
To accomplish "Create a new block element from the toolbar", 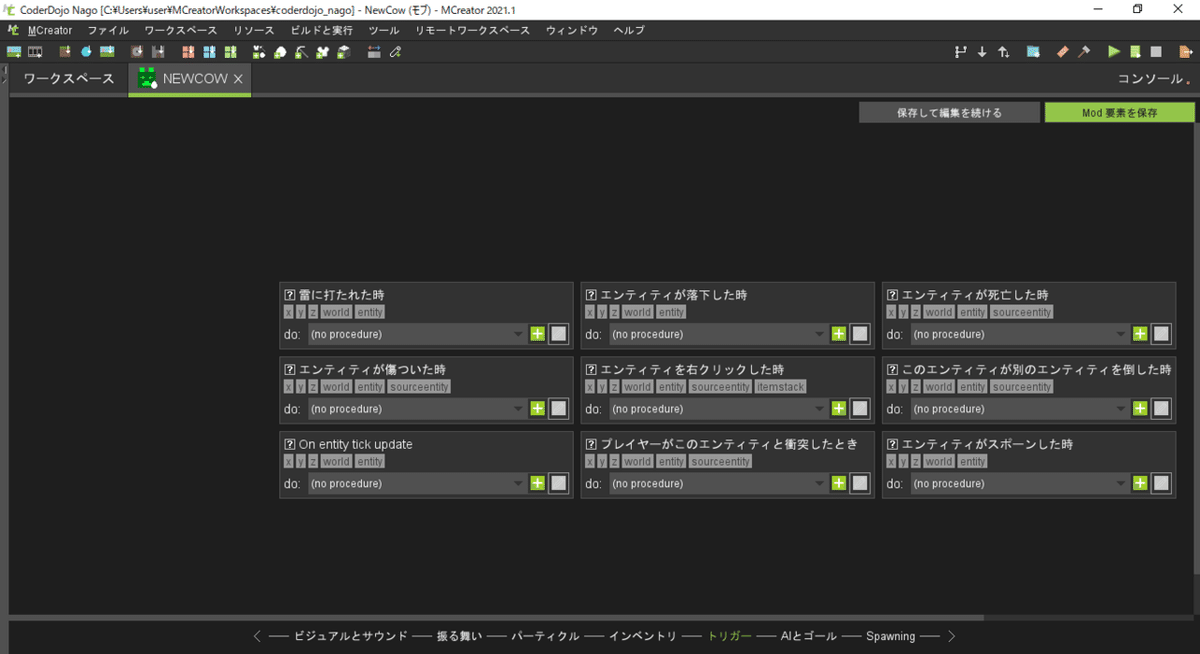I will click(343, 51).
